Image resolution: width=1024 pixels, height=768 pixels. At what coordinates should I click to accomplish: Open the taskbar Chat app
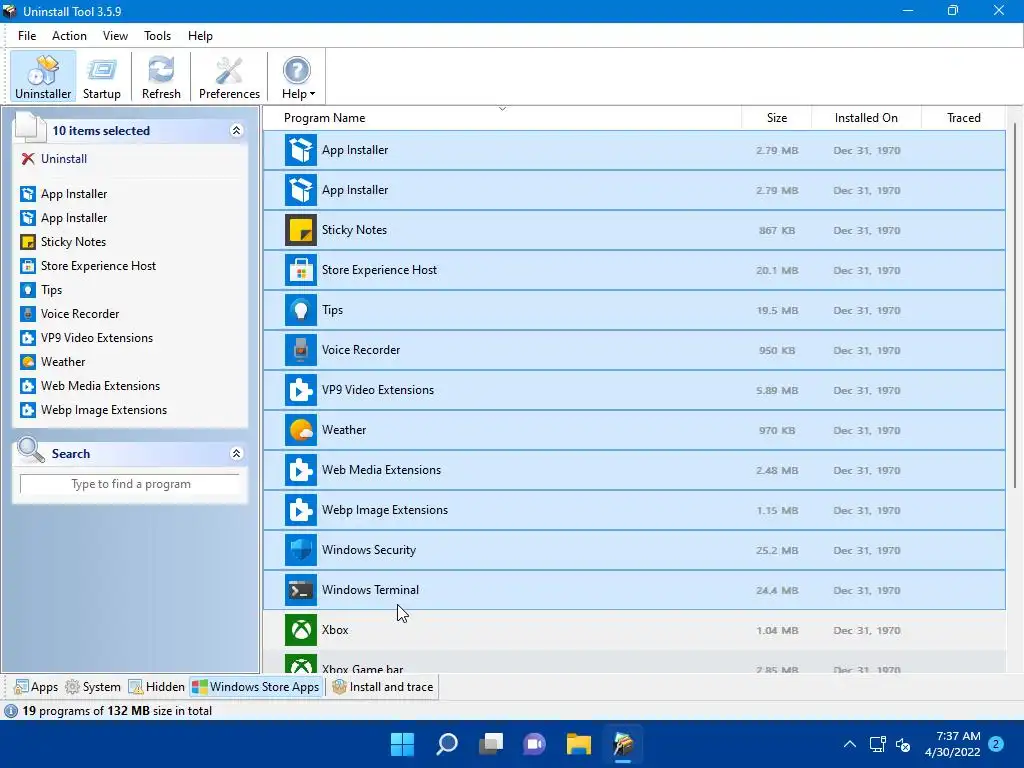point(534,744)
